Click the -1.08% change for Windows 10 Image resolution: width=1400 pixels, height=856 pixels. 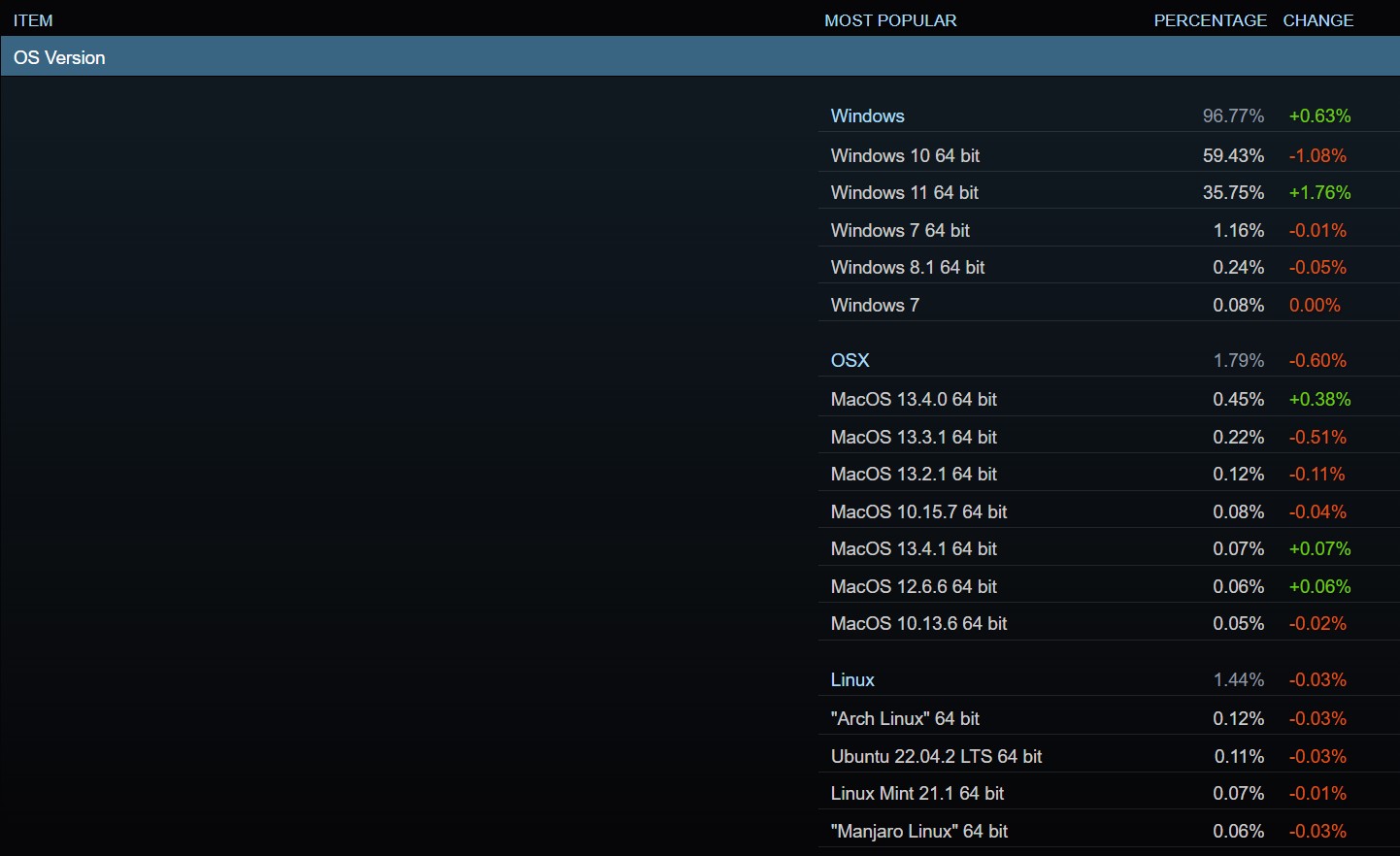(1317, 155)
